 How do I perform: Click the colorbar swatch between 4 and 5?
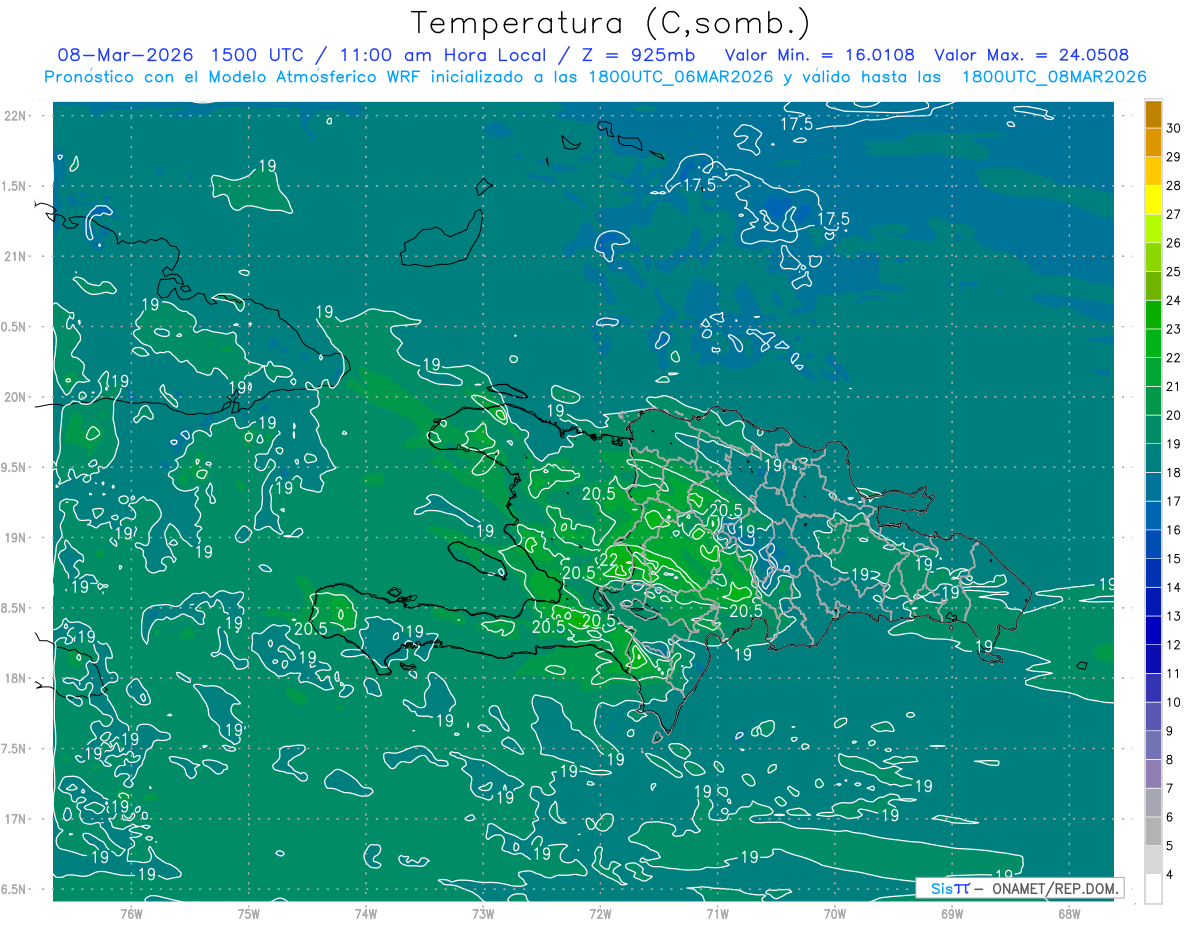tap(1153, 860)
